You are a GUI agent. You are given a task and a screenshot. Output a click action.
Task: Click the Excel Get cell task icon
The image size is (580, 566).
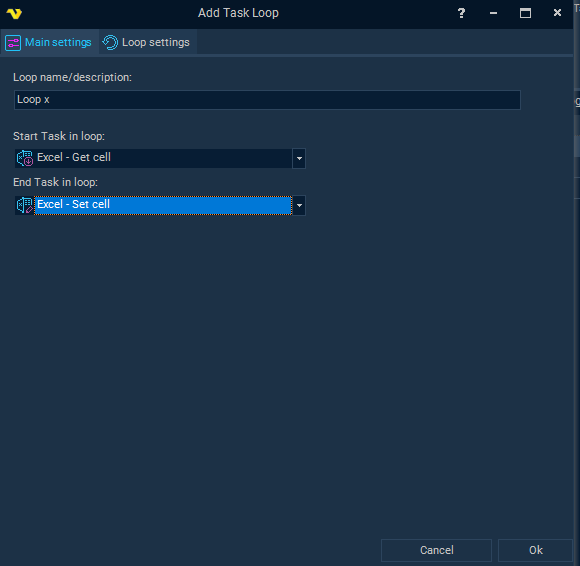coord(25,158)
